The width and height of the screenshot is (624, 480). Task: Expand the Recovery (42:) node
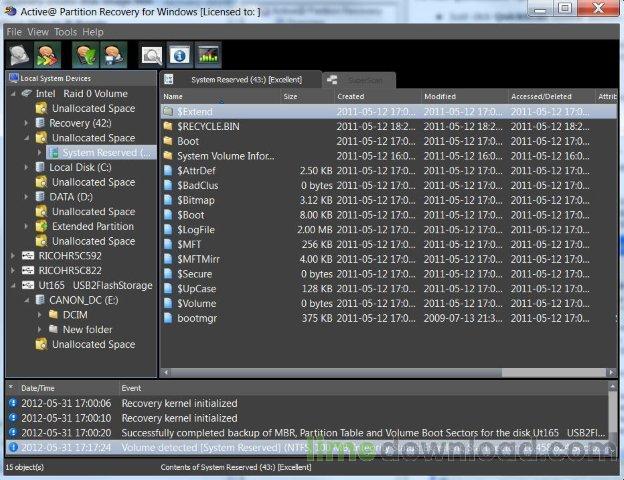point(26,123)
